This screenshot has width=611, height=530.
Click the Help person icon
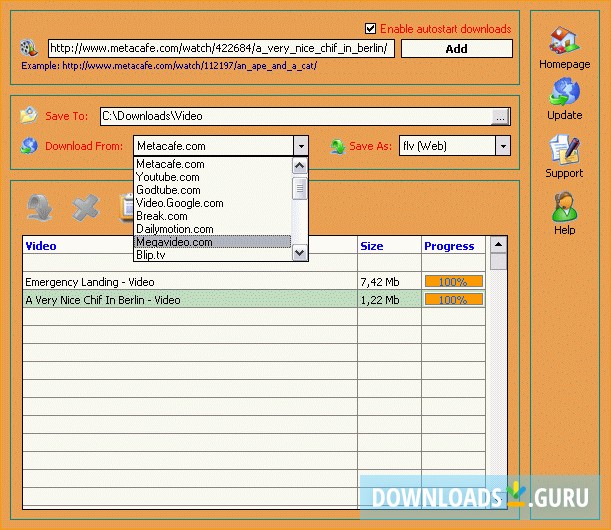564,206
